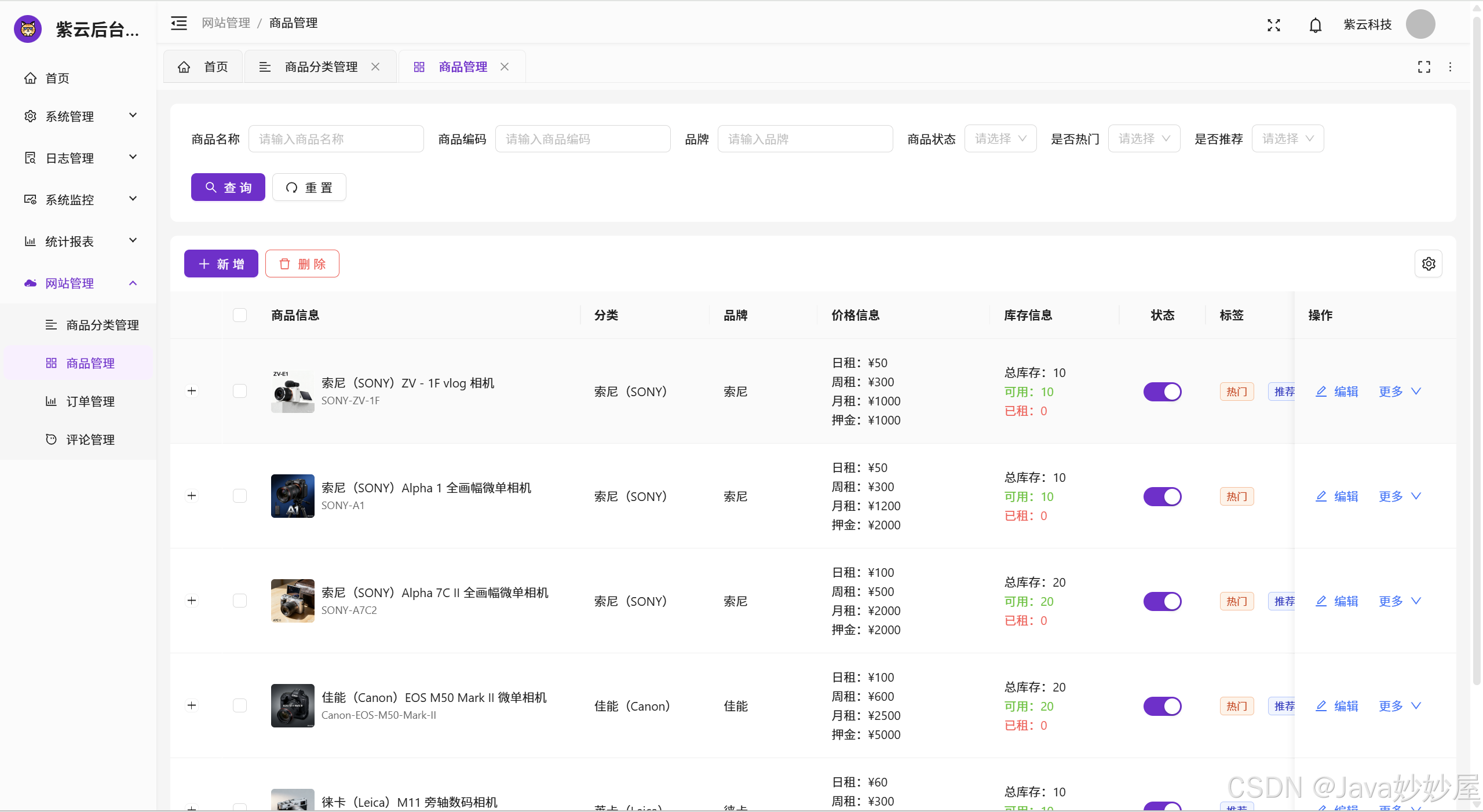Expand row details for SONY Alpha 1
The image size is (1483, 812).
(x=192, y=496)
